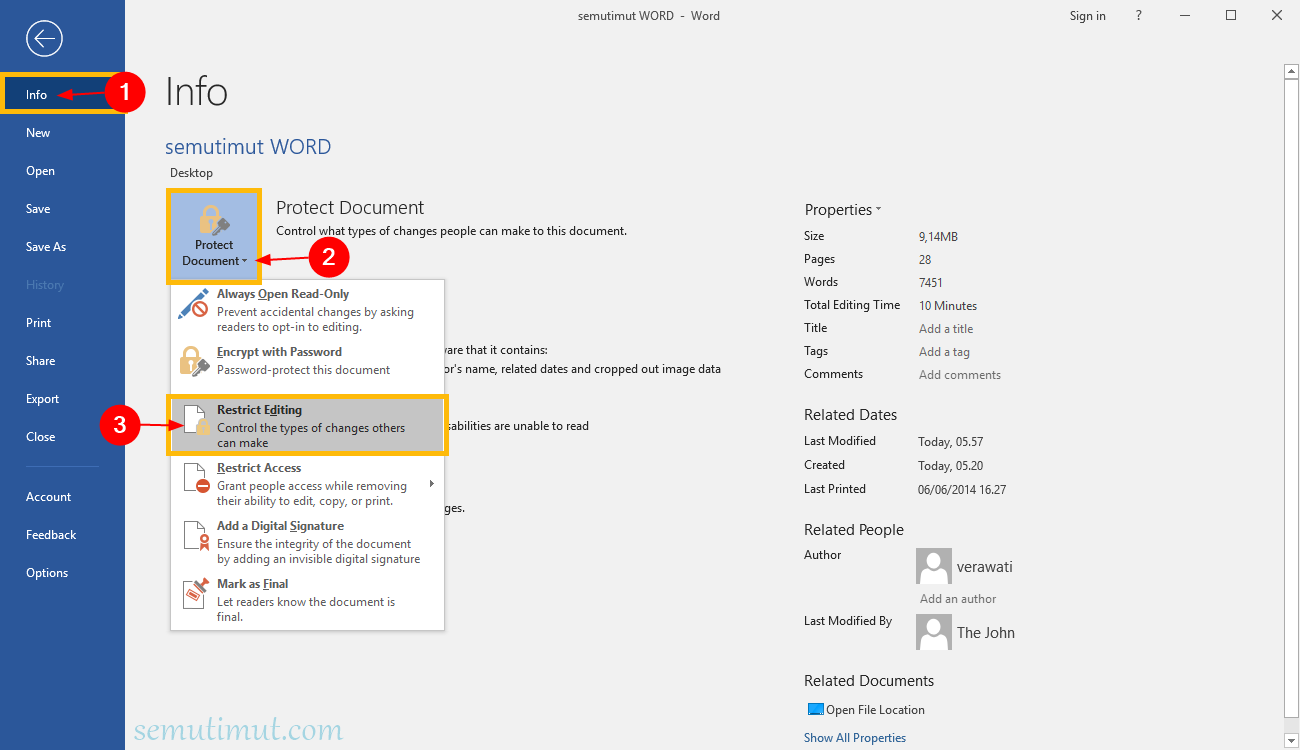Click the Protect Document lock icon button

pyautogui.click(x=214, y=236)
